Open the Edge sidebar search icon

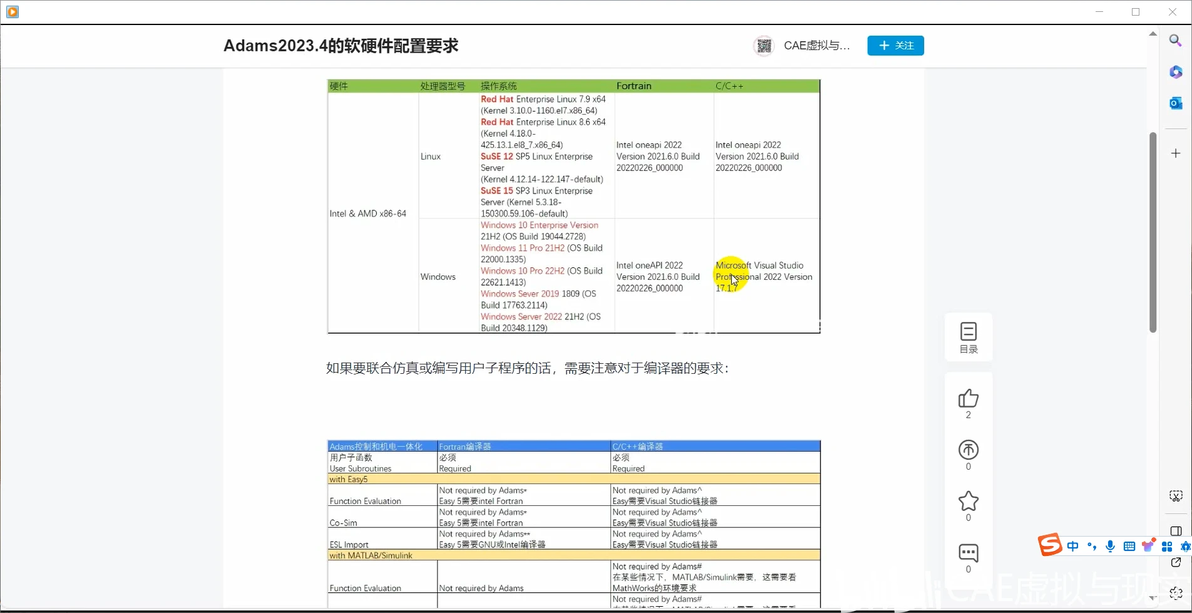click(1175, 40)
